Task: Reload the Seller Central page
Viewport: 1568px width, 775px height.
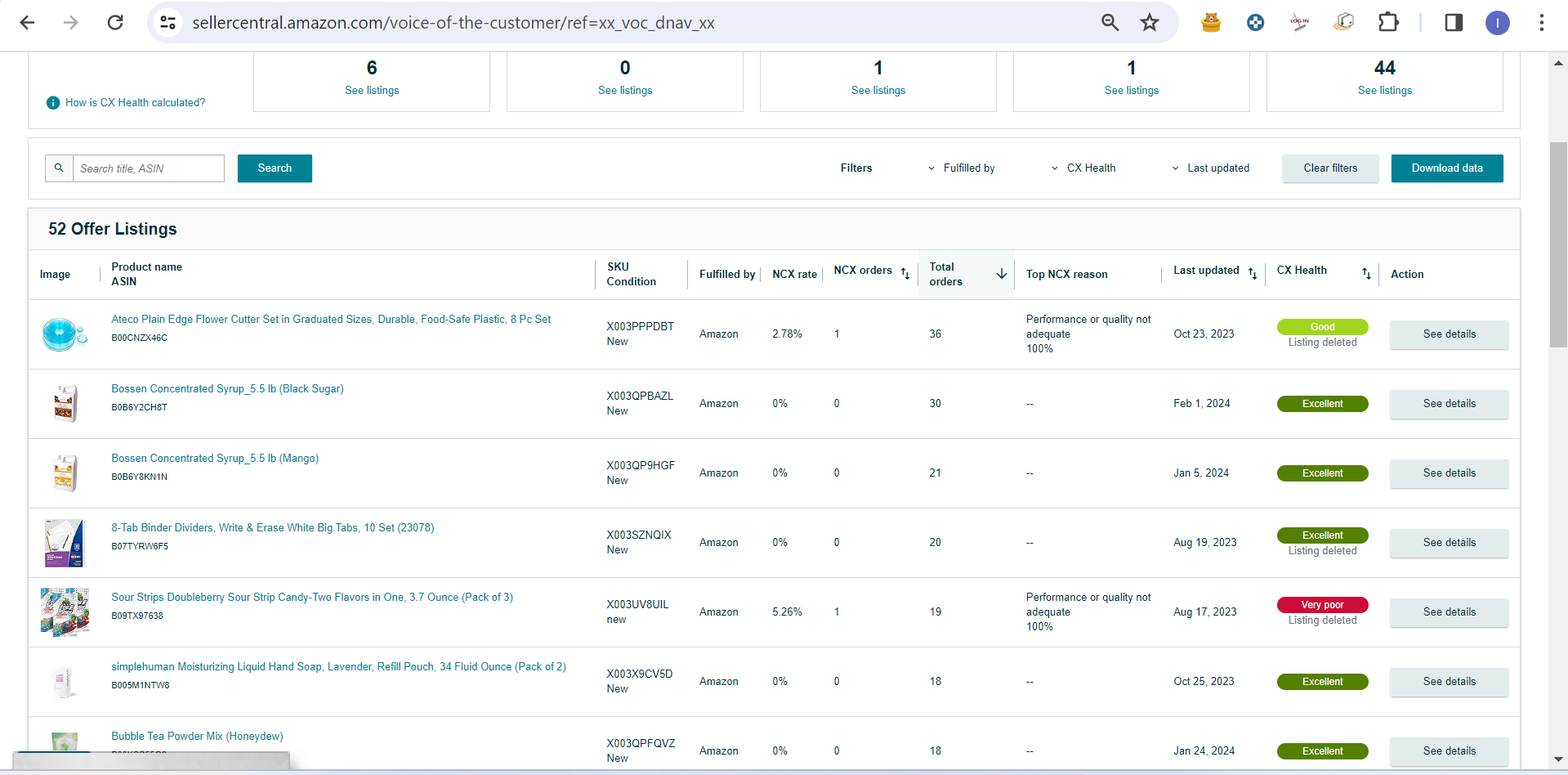Action: click(x=115, y=23)
